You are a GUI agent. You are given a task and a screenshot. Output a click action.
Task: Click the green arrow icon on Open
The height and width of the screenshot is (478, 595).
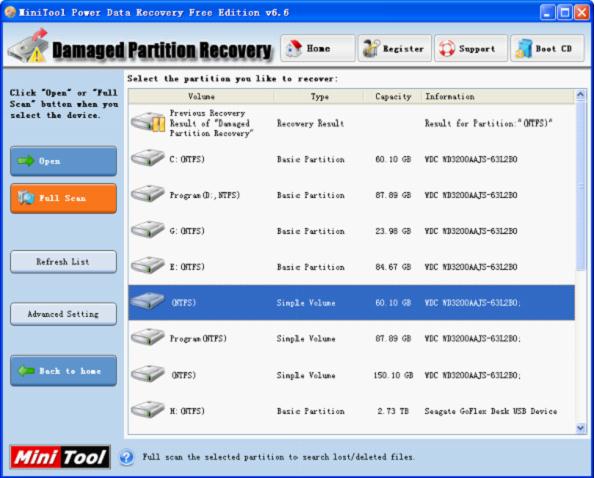pos(26,161)
